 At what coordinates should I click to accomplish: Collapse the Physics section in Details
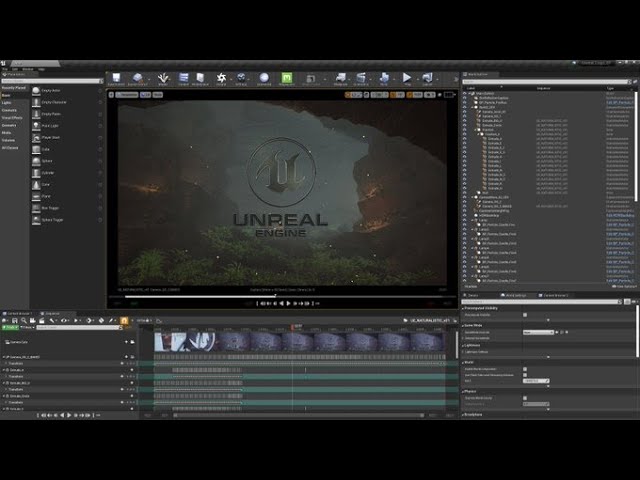[x=463, y=391]
